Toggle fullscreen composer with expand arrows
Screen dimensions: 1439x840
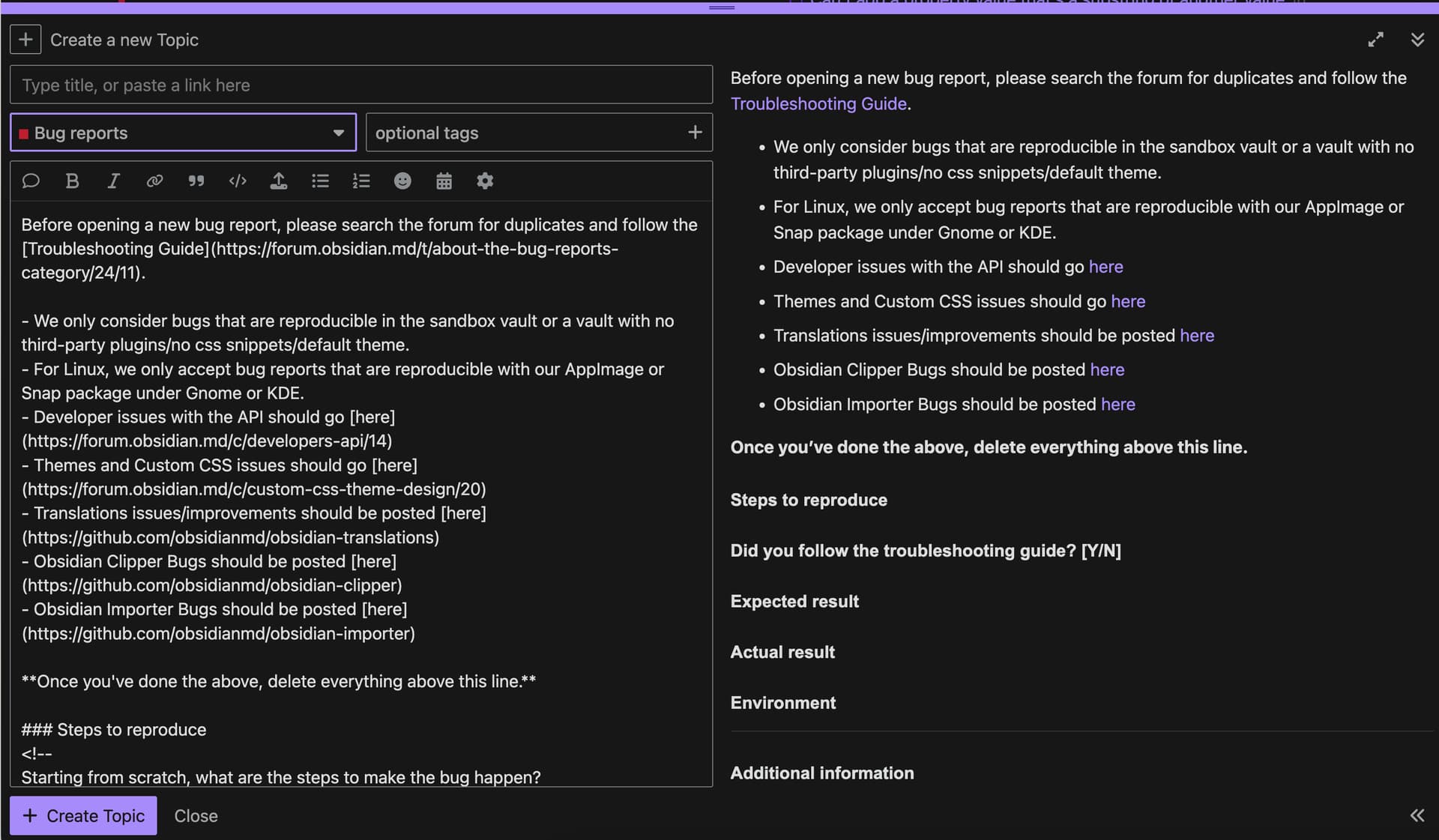point(1375,40)
